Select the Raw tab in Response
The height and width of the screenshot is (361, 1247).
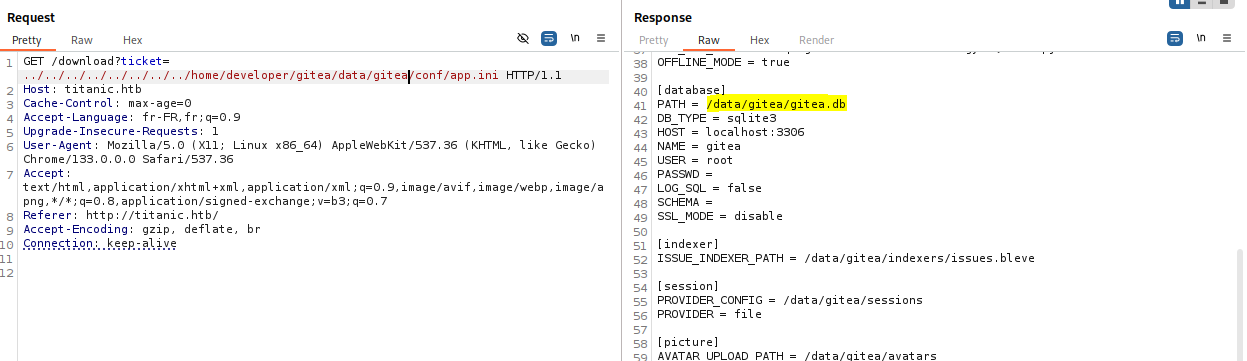709,40
